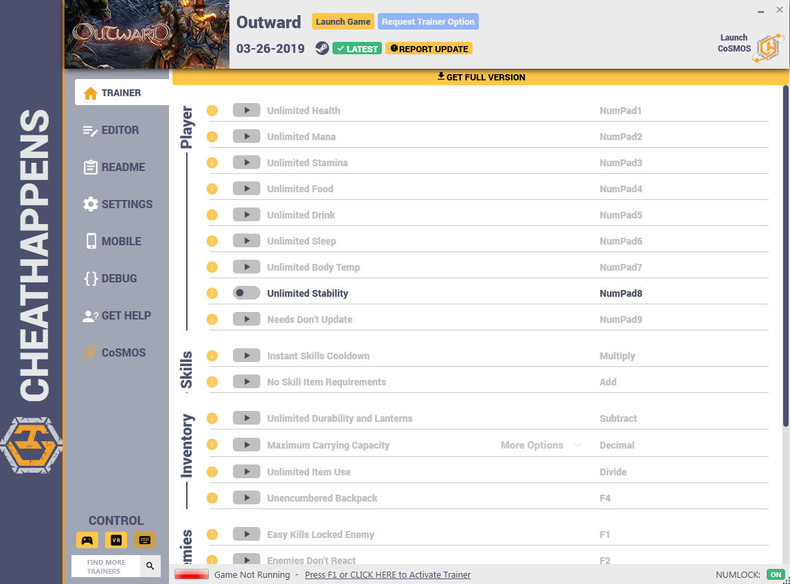Click the trainer list vertical scrollbar

[x=785, y=256]
